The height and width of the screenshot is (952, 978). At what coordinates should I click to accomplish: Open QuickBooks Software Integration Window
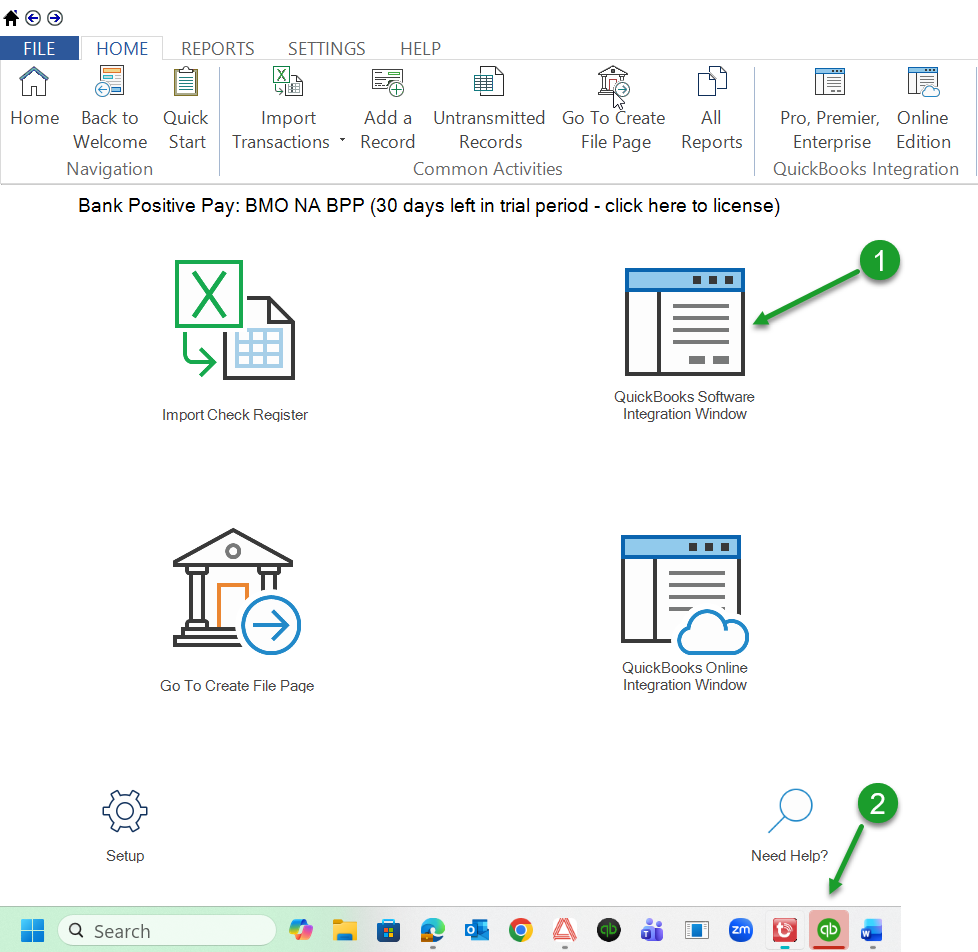(684, 321)
